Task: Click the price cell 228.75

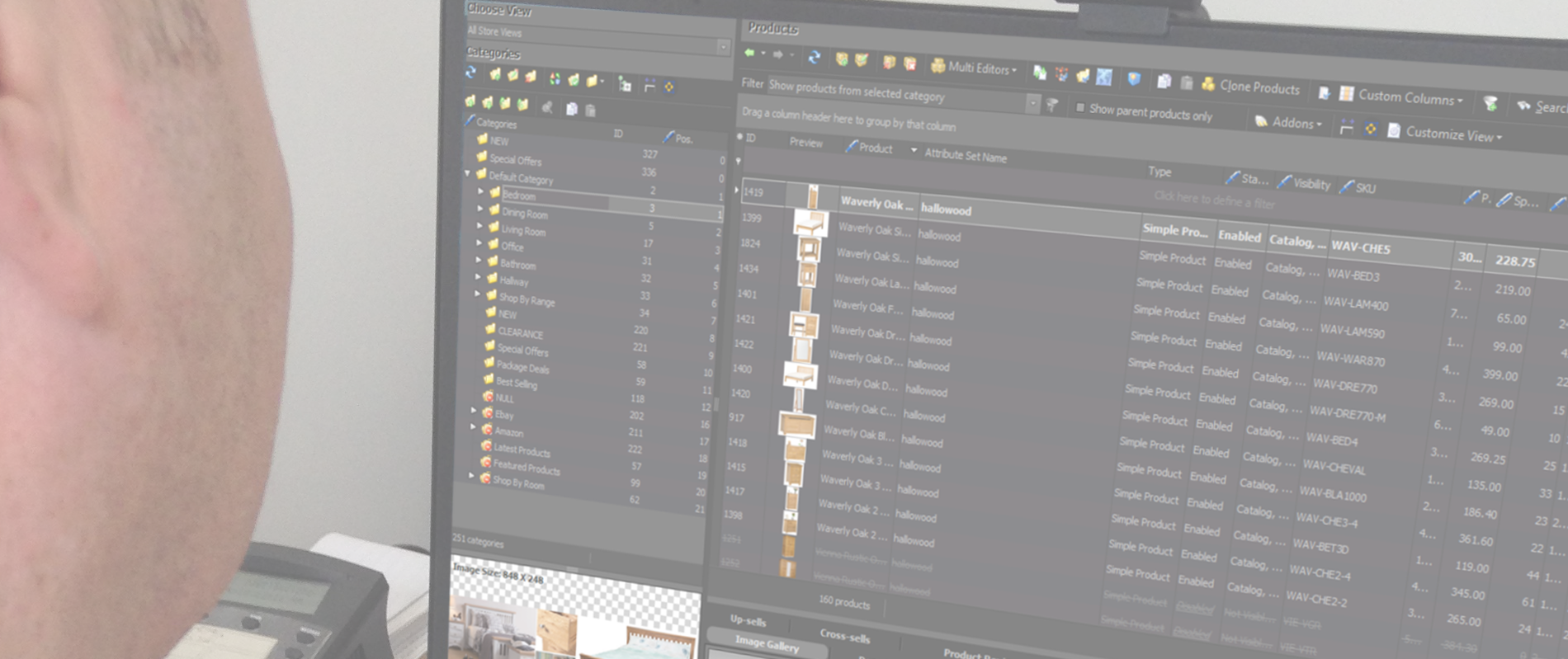Action: [x=1514, y=261]
